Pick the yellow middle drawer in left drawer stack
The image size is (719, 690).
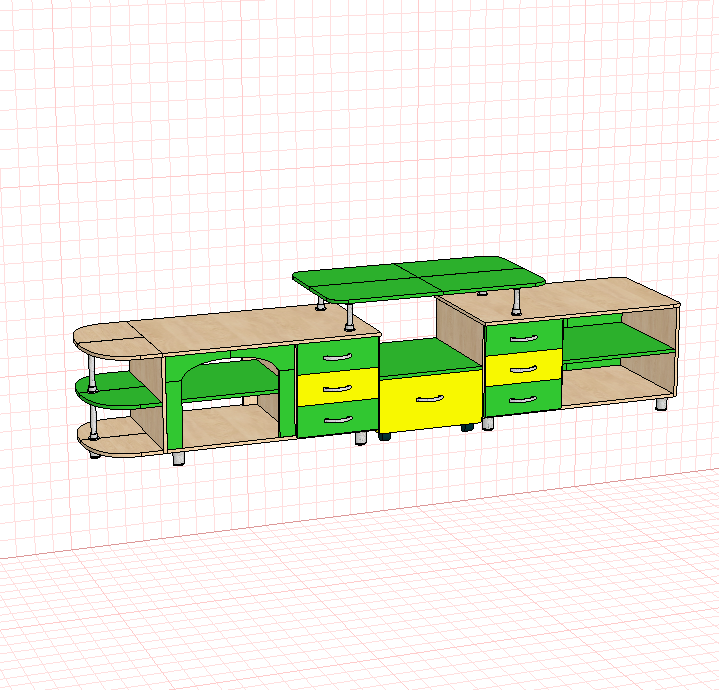[338, 387]
